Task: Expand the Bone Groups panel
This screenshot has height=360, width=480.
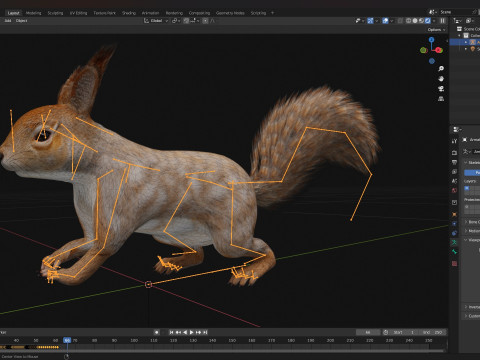Action: click(471, 222)
